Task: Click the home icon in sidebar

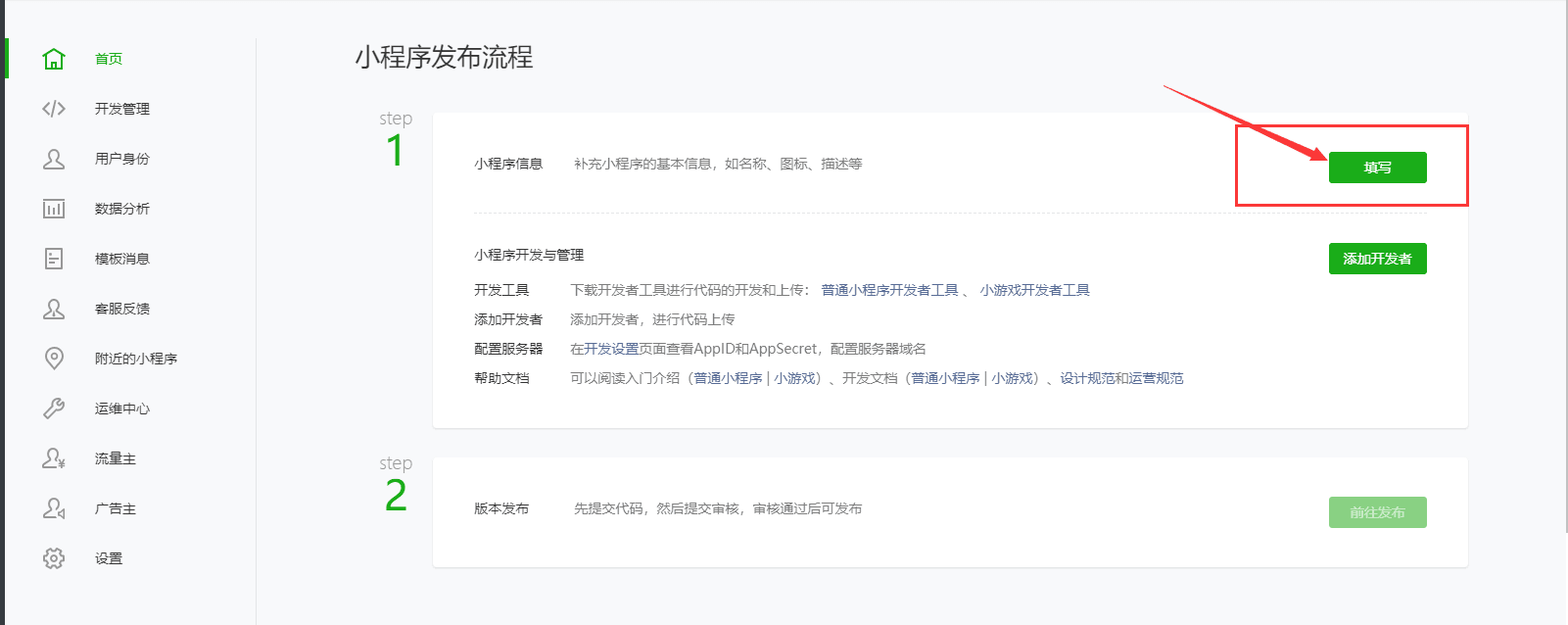Action: point(54,59)
